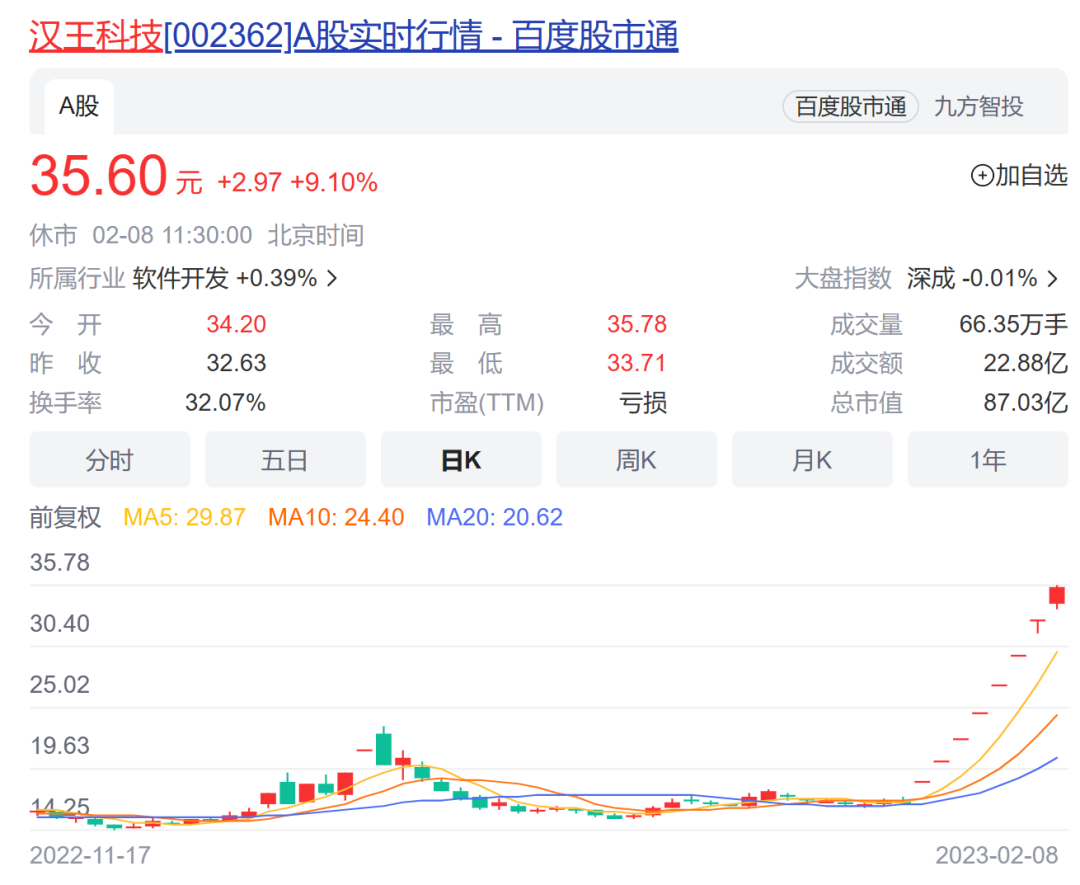This screenshot has width=1080, height=885.
Task: Click the 昨收 value 32.63
Action: point(236,363)
